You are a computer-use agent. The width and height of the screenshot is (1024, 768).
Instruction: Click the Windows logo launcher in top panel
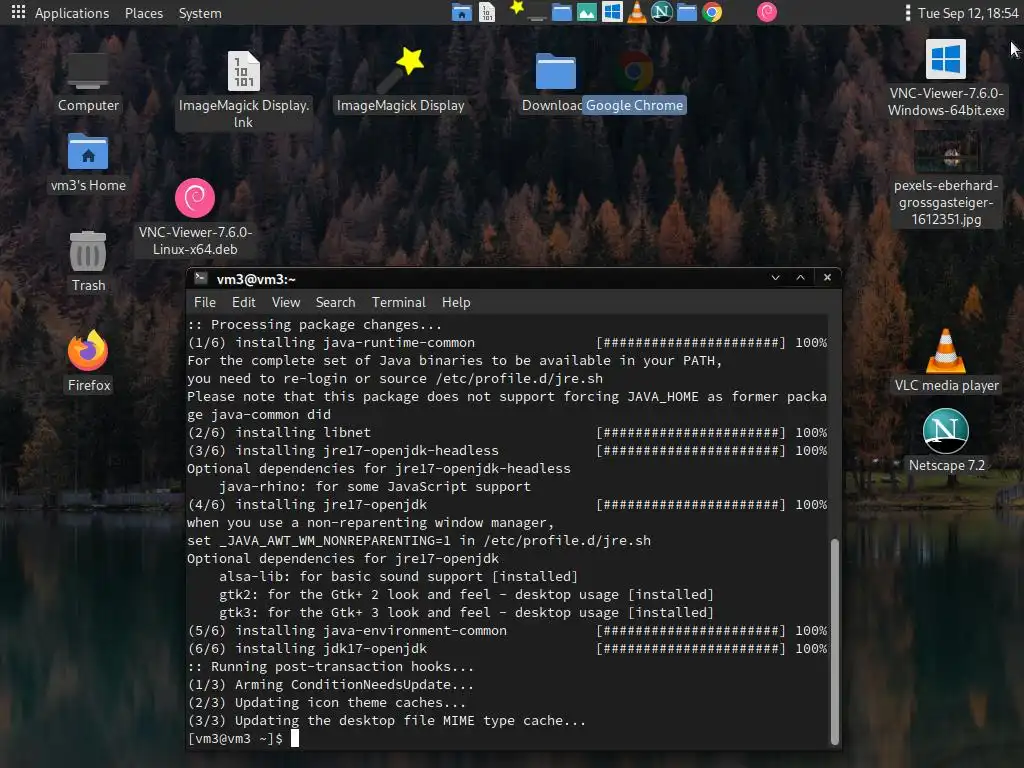coord(612,12)
